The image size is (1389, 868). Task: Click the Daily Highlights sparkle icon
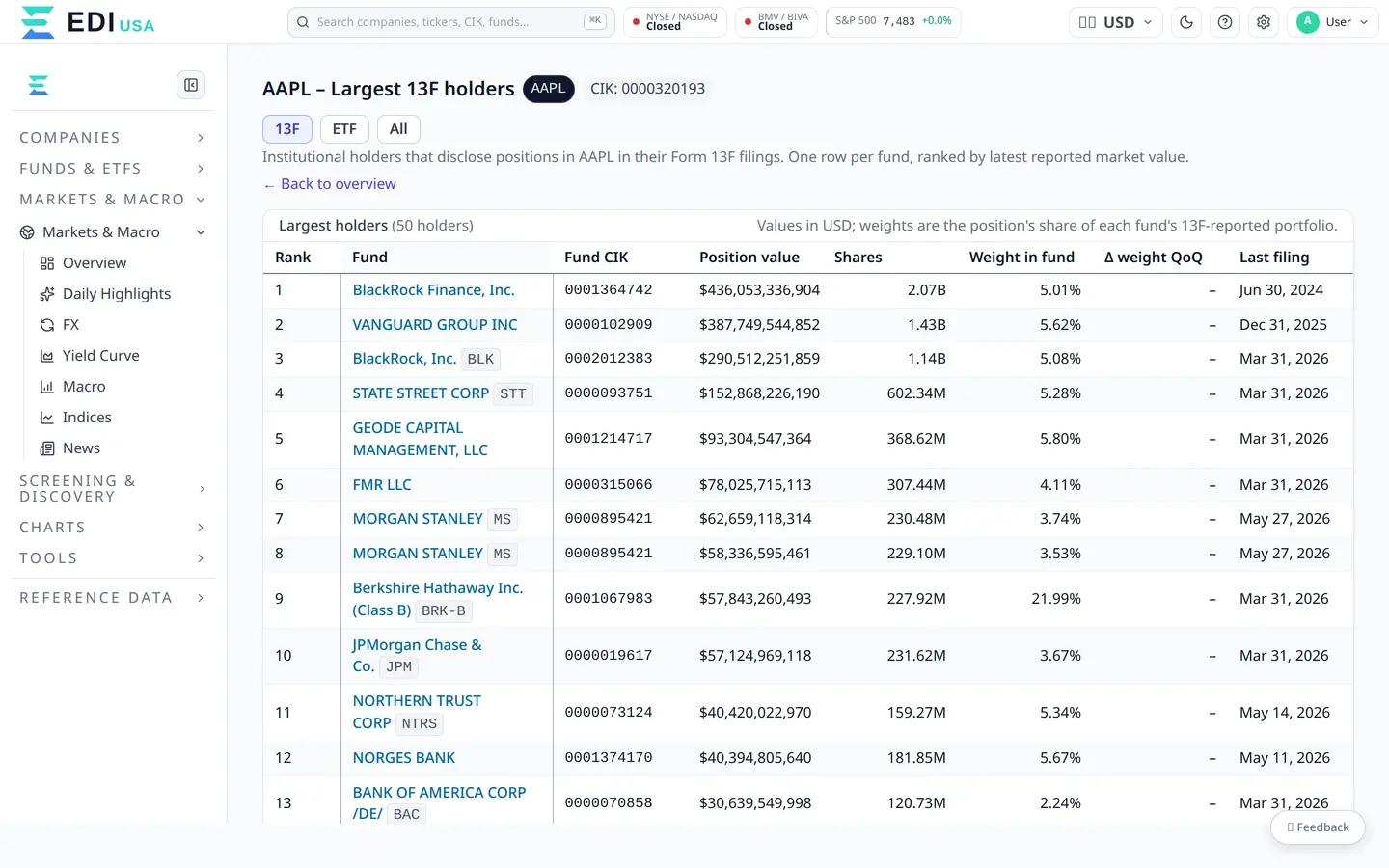(x=47, y=294)
